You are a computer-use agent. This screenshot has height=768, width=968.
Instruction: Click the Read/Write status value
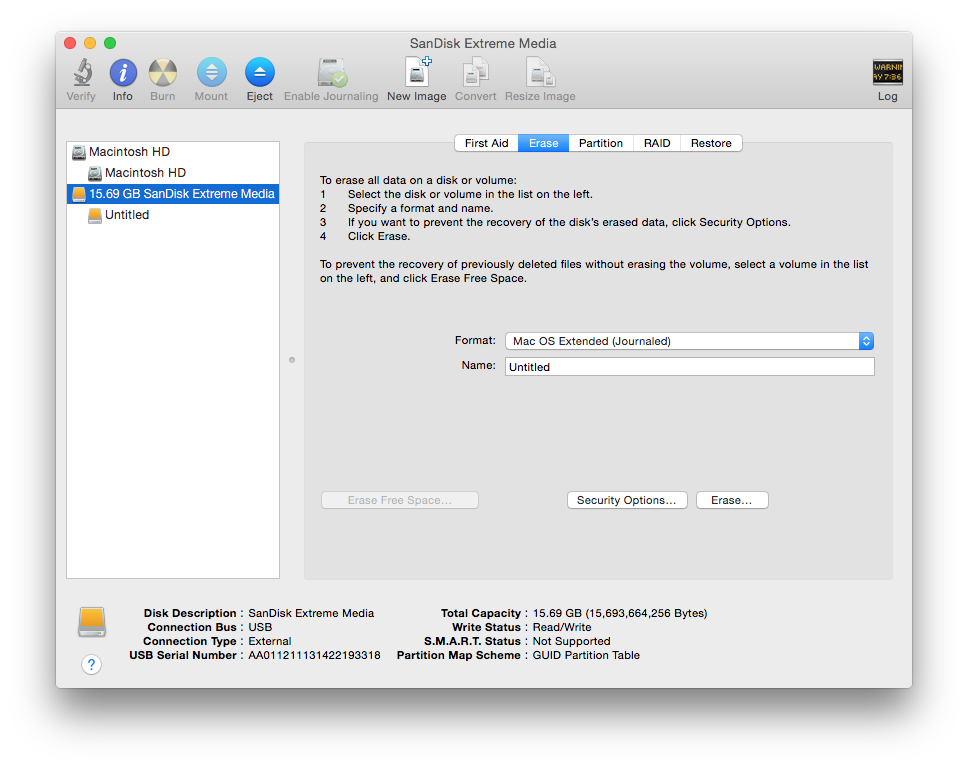562,627
